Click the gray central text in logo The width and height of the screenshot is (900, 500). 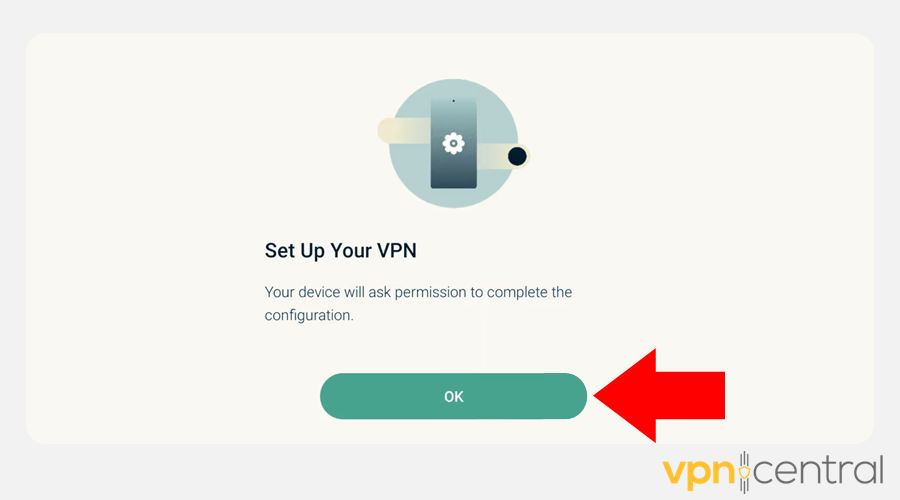click(x=818, y=471)
